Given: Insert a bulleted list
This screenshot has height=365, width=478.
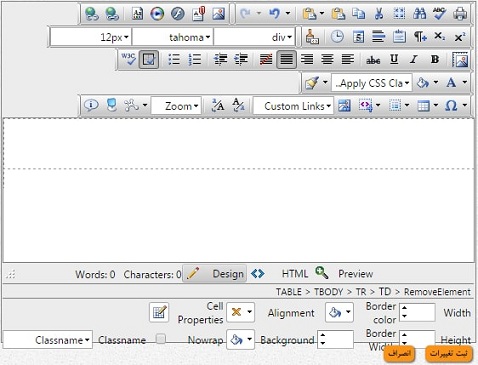Looking at the screenshot, I should [174, 60].
